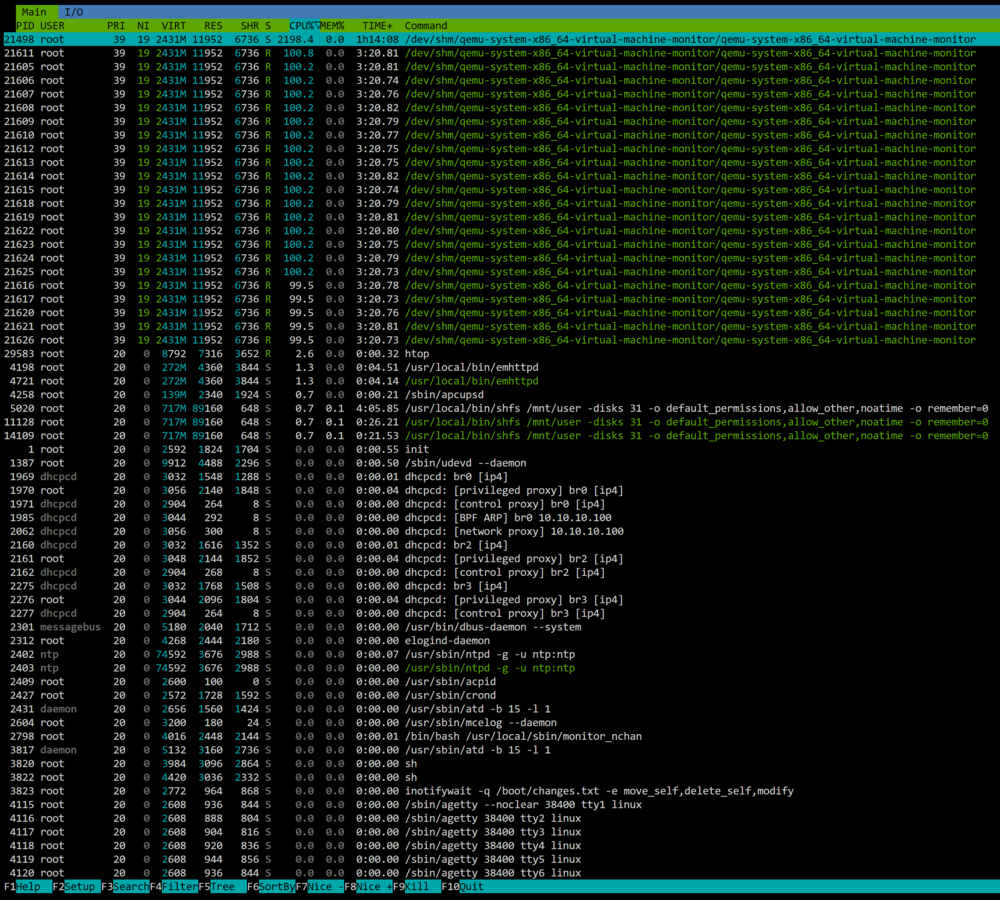Sort processes by RES column
This screenshot has width=1000, height=900.
click(x=213, y=26)
